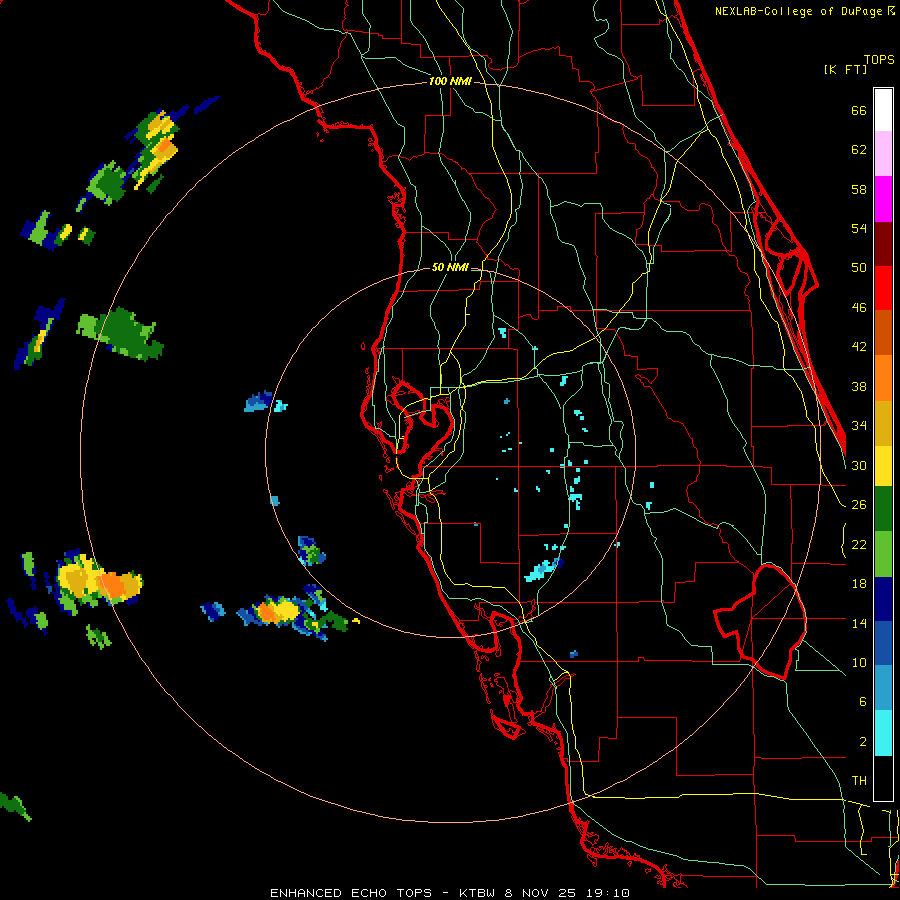Click the legend label "TH"
This screenshot has height=900, width=900.
click(859, 781)
